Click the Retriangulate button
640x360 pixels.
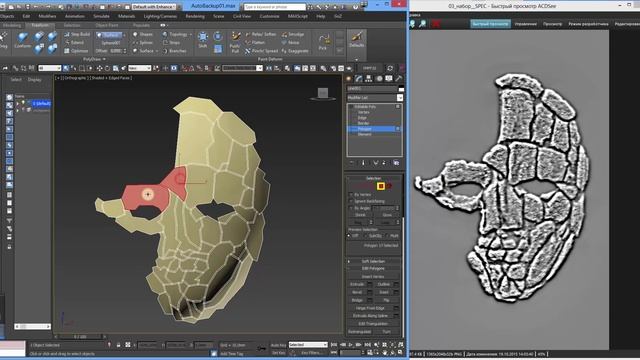pos(360,332)
